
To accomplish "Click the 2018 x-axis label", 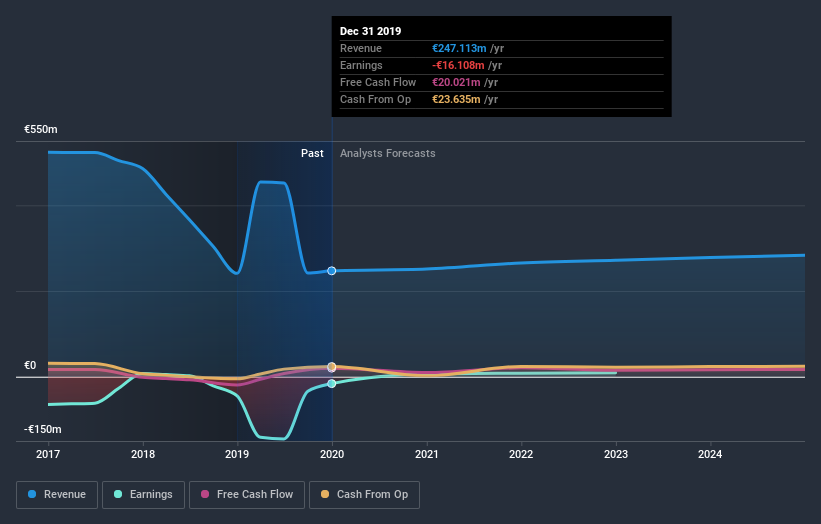I will click(143, 454).
